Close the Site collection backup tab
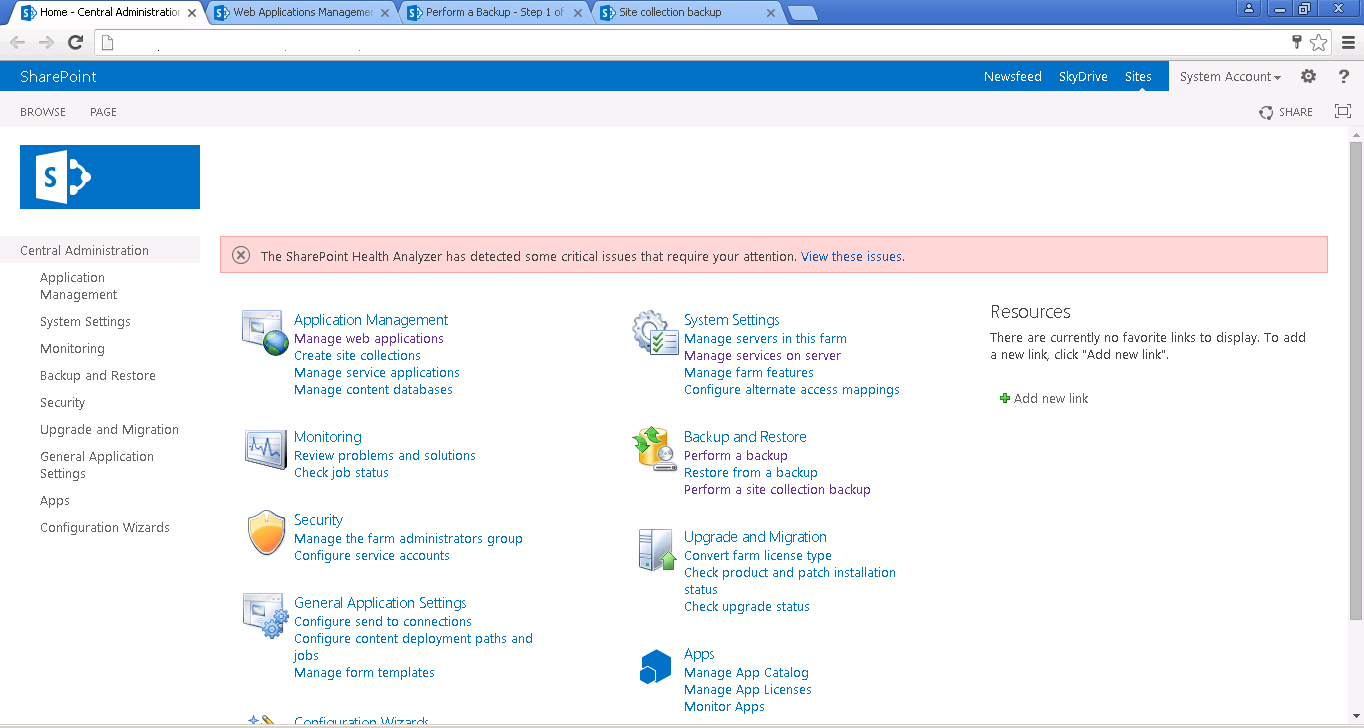 (770, 13)
